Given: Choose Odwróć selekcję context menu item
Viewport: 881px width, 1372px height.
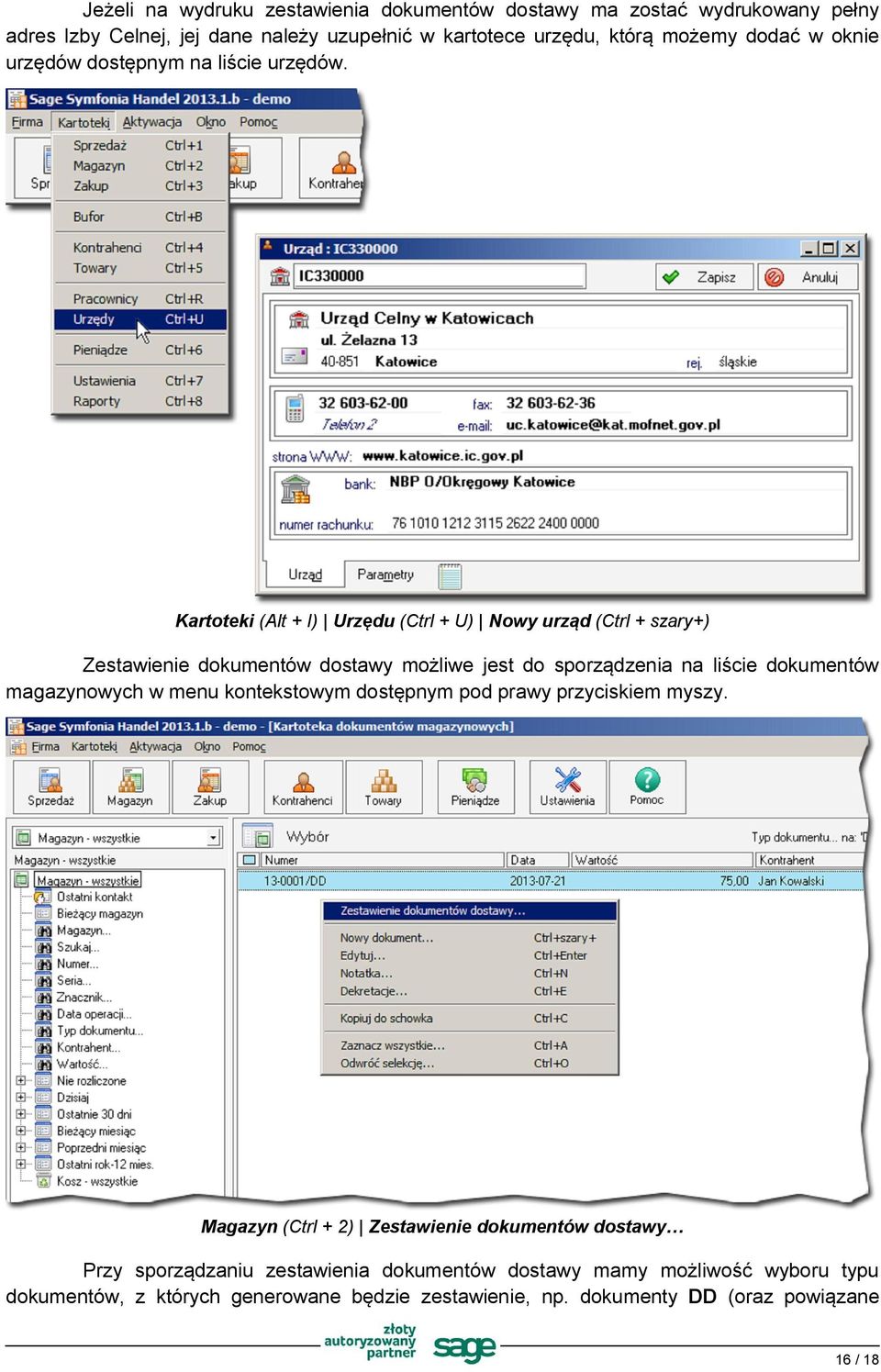Looking at the screenshot, I should pyautogui.click(x=470, y=1064).
